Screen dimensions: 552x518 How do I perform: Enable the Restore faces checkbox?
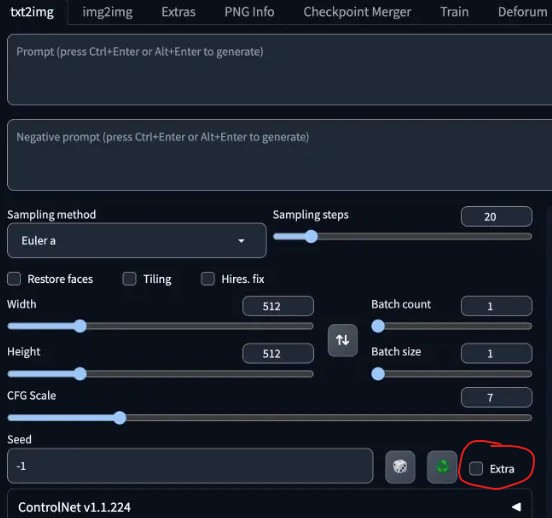[14, 279]
